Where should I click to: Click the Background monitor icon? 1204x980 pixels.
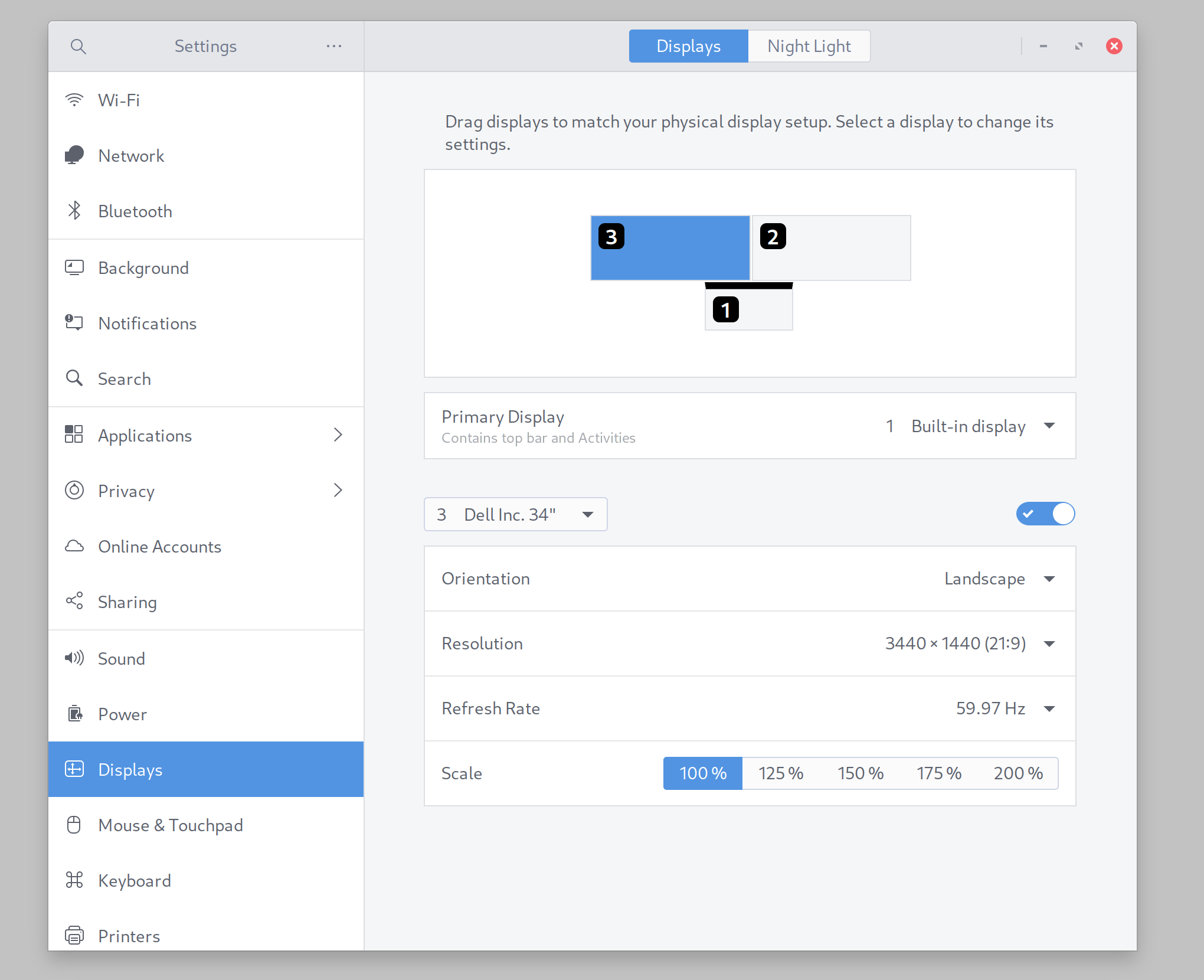point(74,267)
